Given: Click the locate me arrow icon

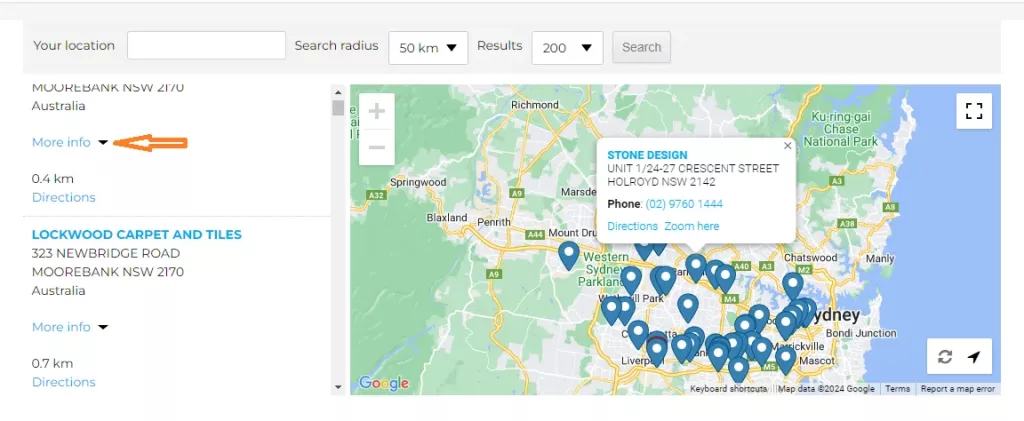Looking at the screenshot, I should tap(974, 357).
